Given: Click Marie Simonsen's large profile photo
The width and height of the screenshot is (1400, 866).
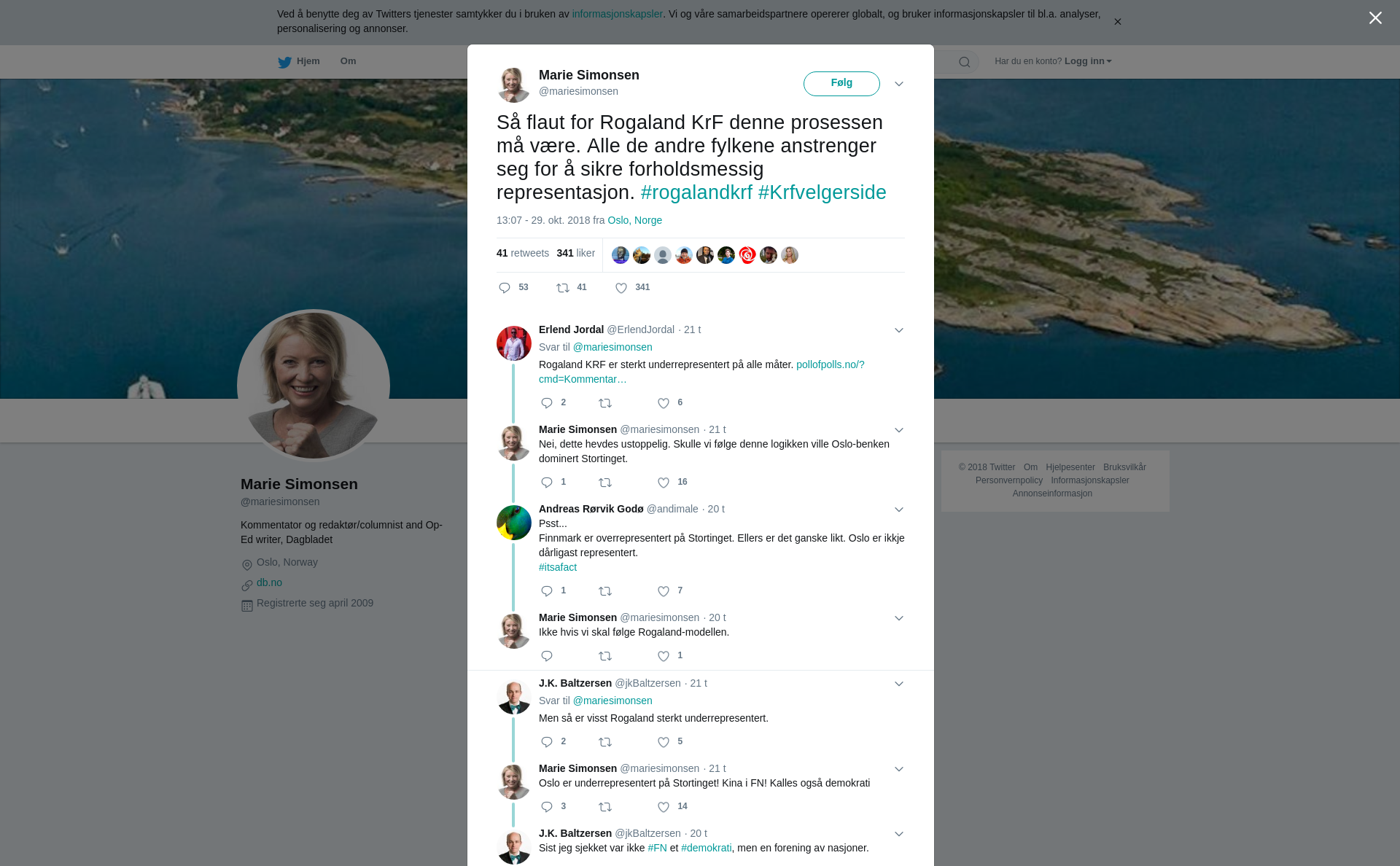Looking at the screenshot, I should tap(314, 386).
